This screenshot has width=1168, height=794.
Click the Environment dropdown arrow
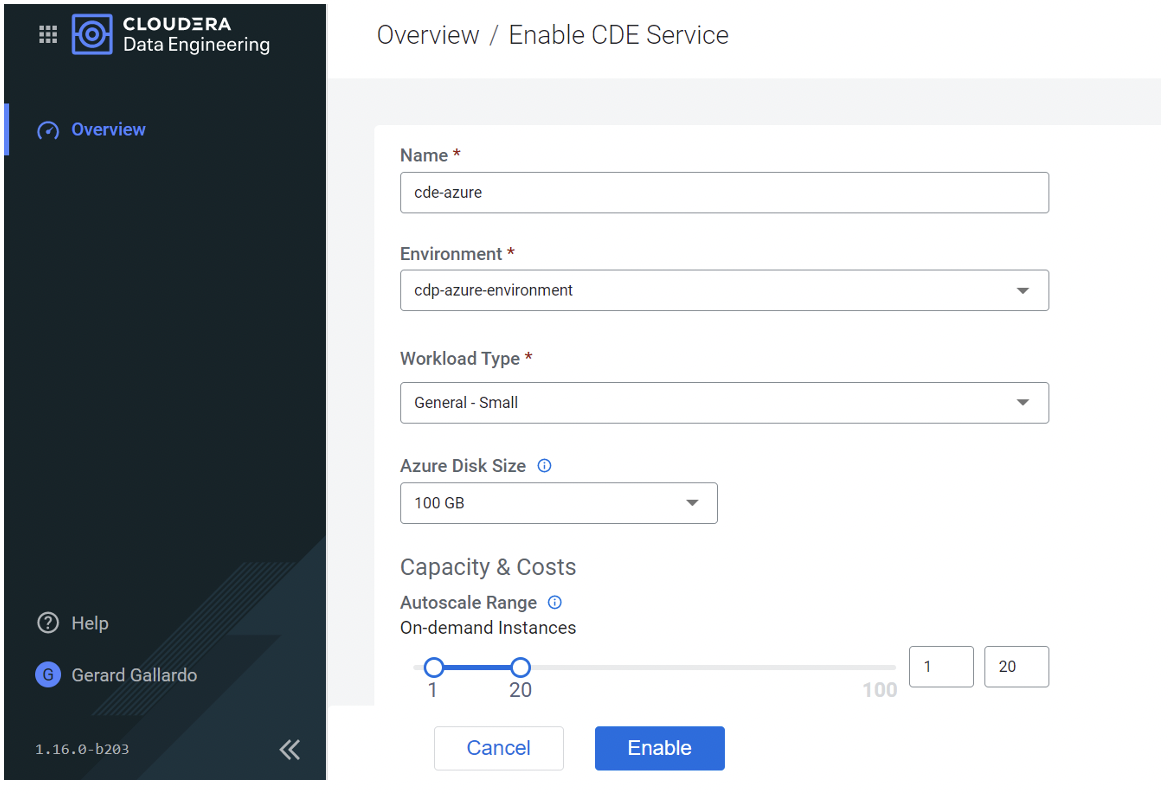1023,290
